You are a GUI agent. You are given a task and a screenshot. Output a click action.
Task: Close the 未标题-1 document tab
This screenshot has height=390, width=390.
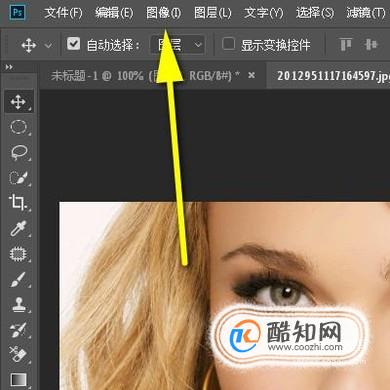coord(252,76)
